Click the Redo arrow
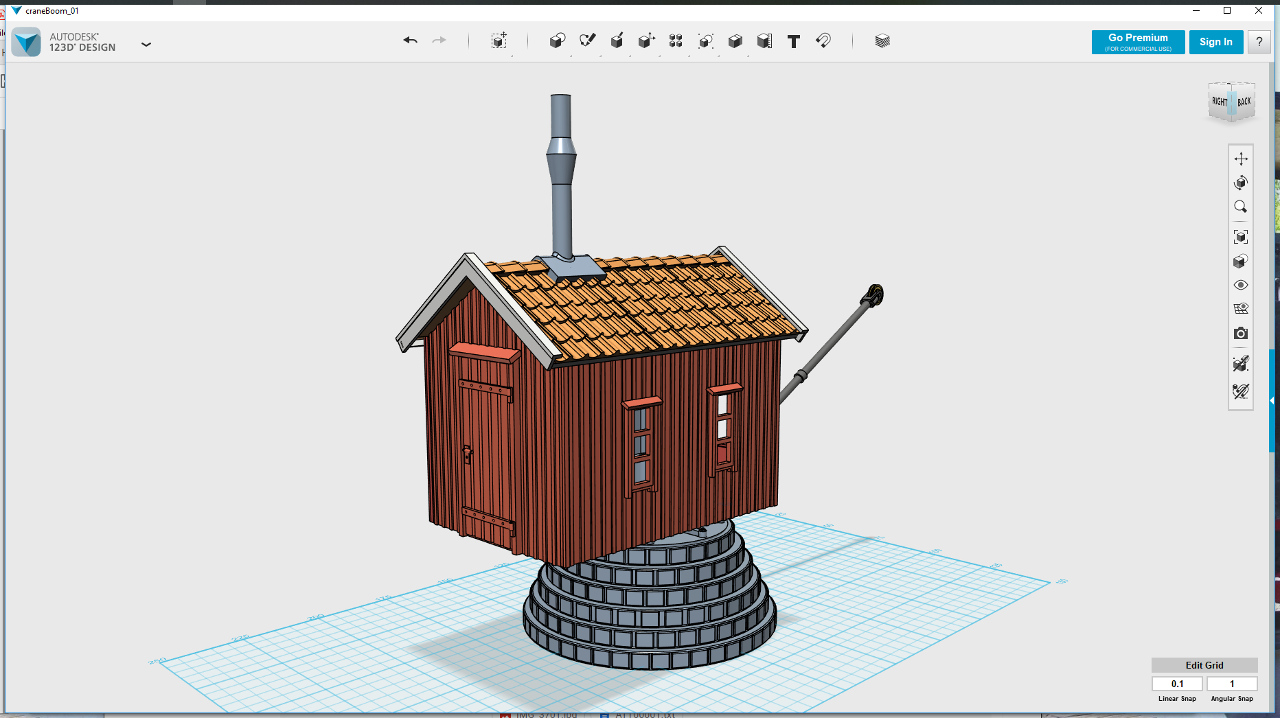This screenshot has width=1280, height=718. pyautogui.click(x=439, y=41)
